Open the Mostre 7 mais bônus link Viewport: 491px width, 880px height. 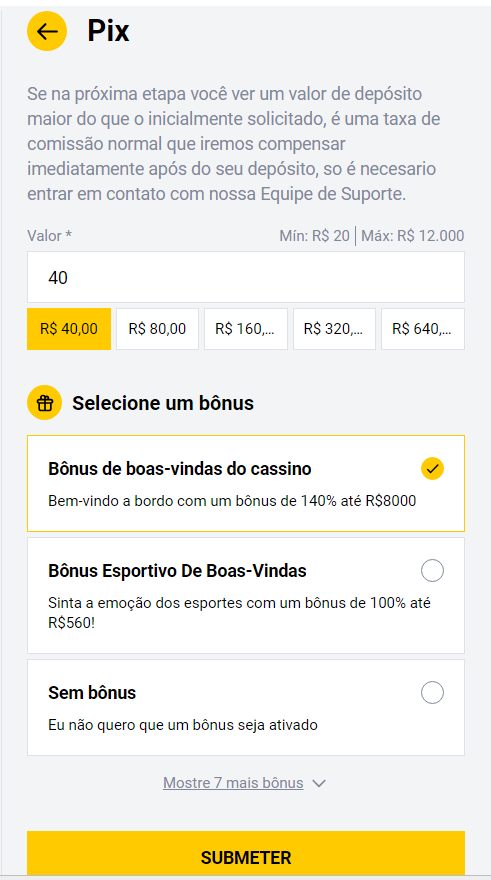point(233,783)
